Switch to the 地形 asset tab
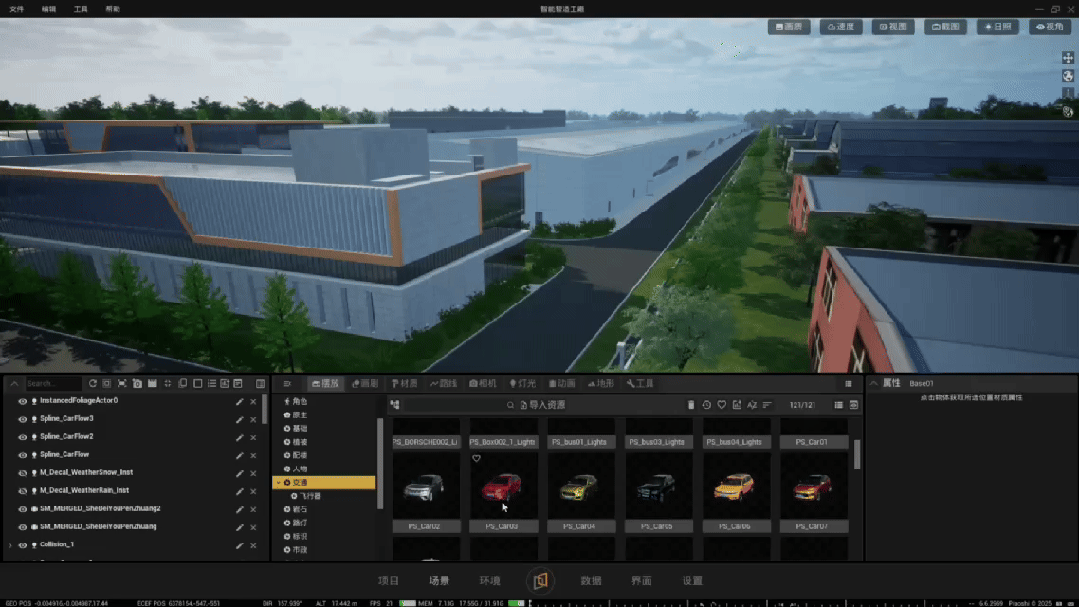Screen dimensions: 1079x607 pyautogui.click(x=601, y=383)
